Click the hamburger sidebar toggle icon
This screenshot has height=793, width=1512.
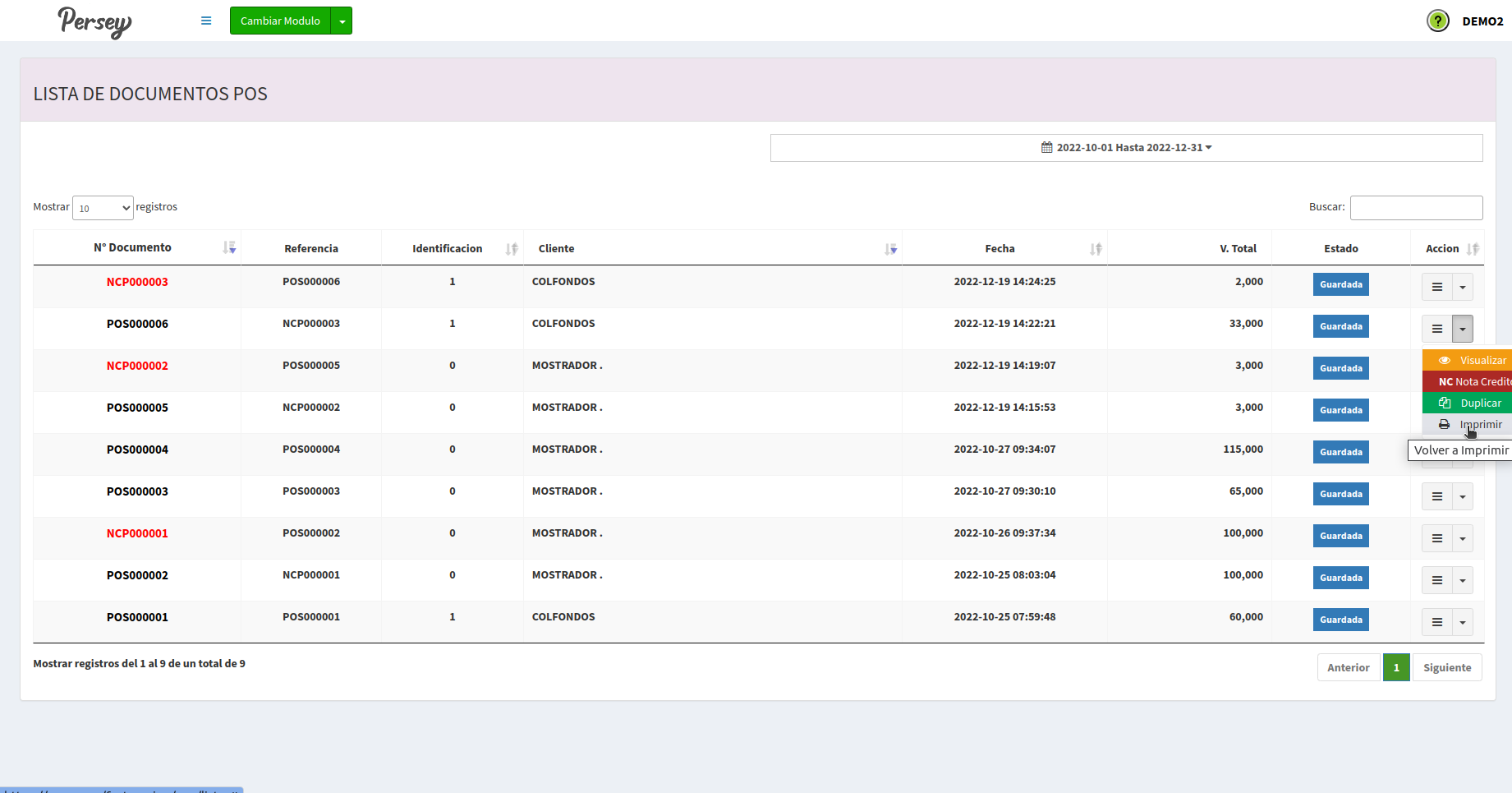coord(206,21)
